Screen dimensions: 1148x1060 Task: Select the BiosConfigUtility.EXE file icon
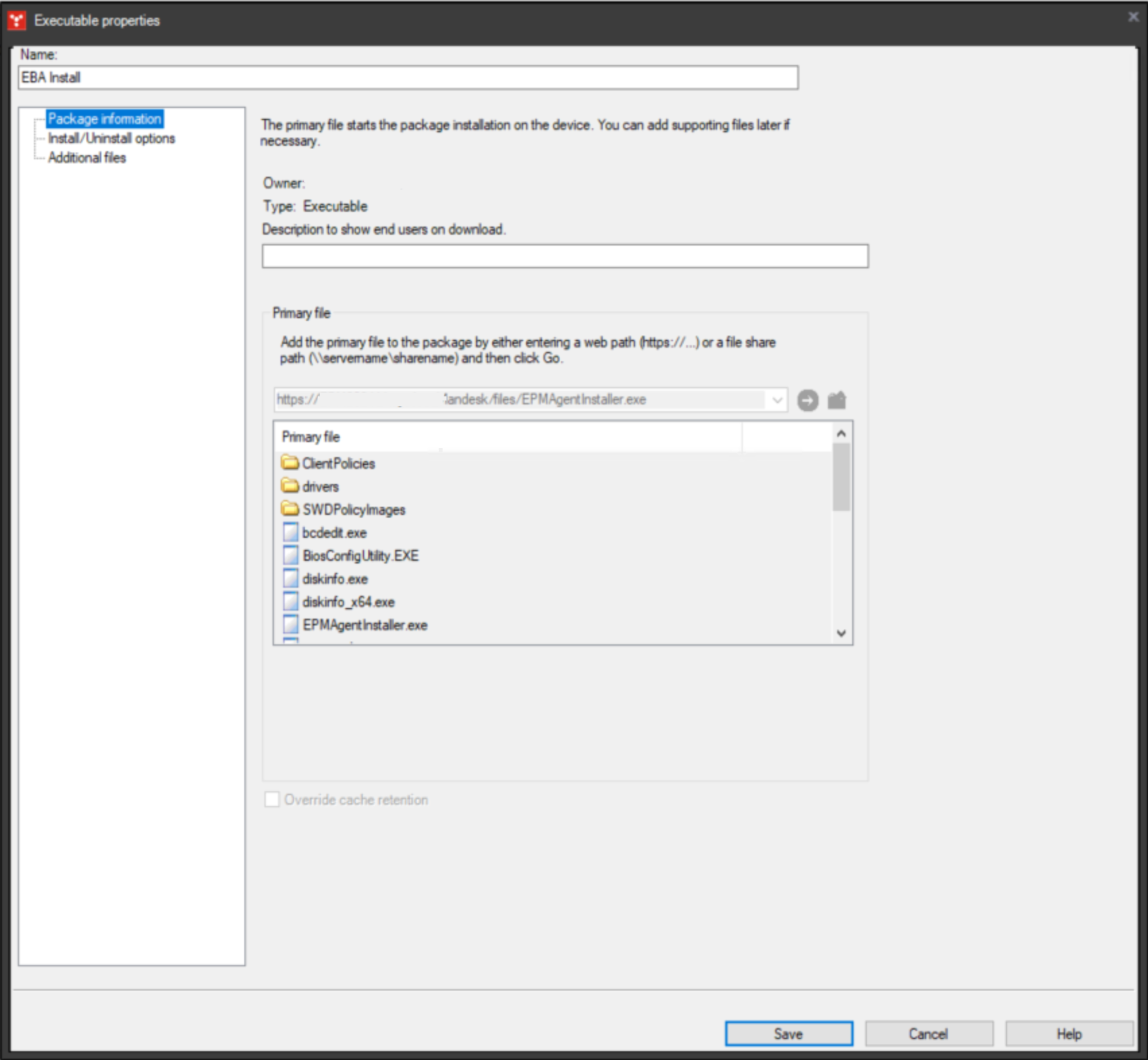[x=290, y=556]
